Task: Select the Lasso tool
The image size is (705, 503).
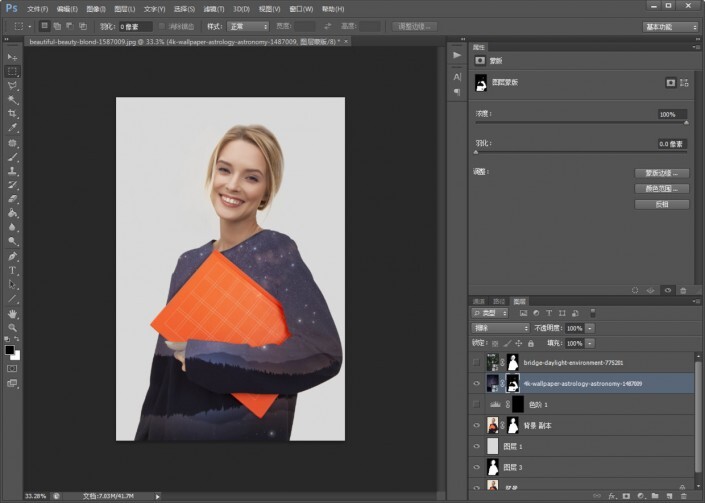Action: [13, 86]
